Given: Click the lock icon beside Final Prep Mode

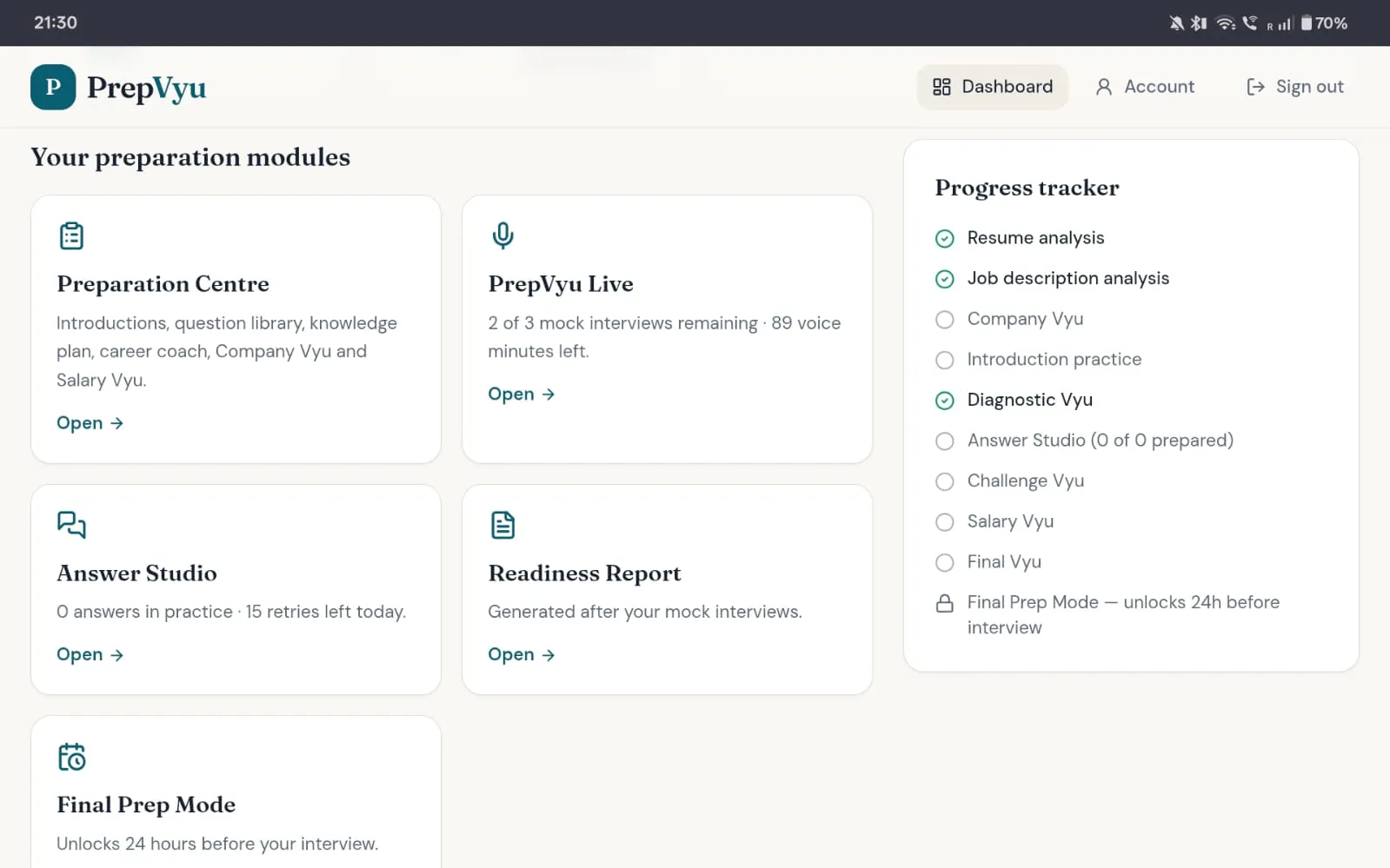Looking at the screenshot, I should (x=944, y=603).
